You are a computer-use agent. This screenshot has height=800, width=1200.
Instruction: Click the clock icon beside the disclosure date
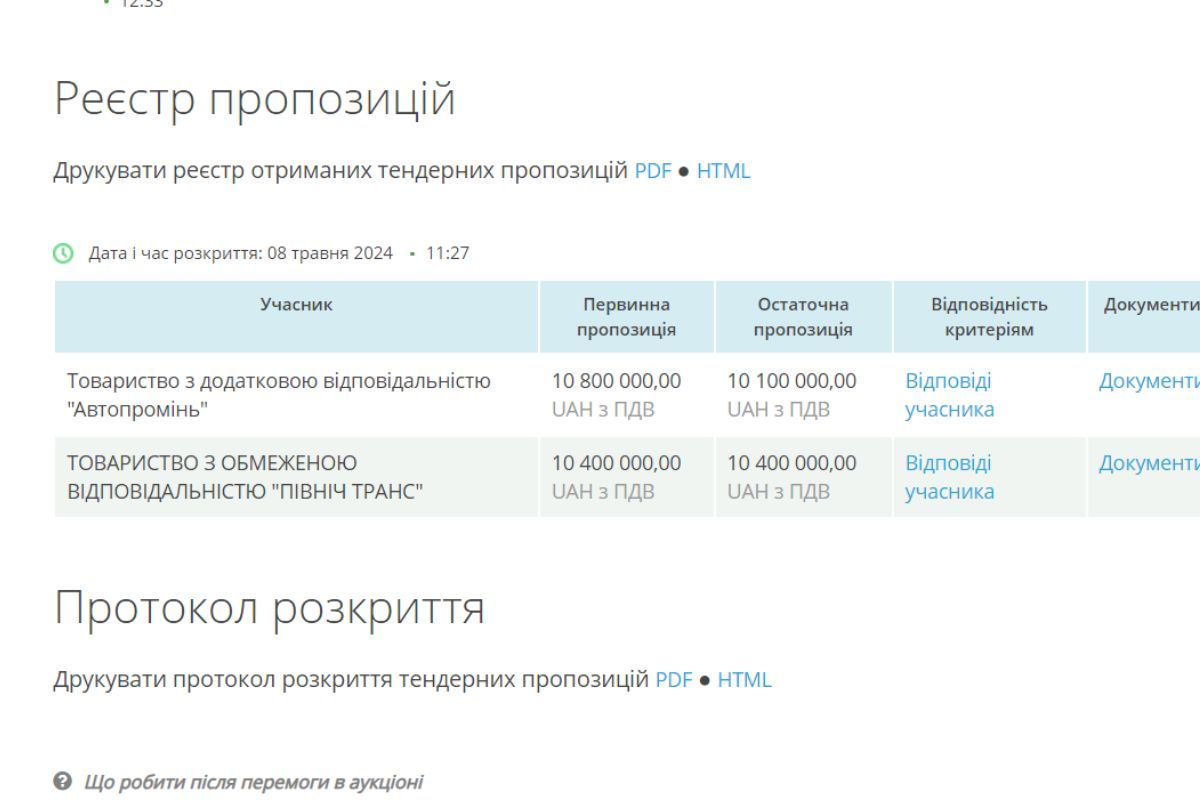pyautogui.click(x=62, y=253)
